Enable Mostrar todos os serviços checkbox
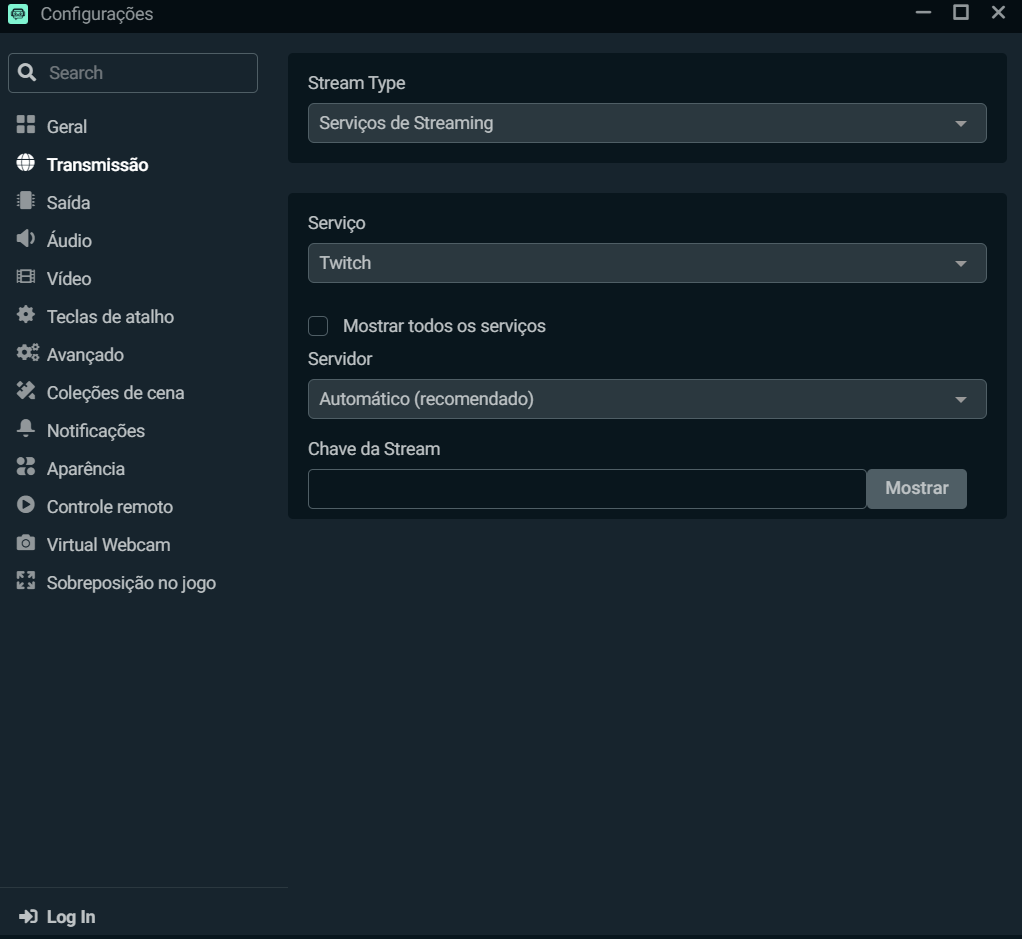Image resolution: width=1022 pixels, height=939 pixels. pos(318,326)
